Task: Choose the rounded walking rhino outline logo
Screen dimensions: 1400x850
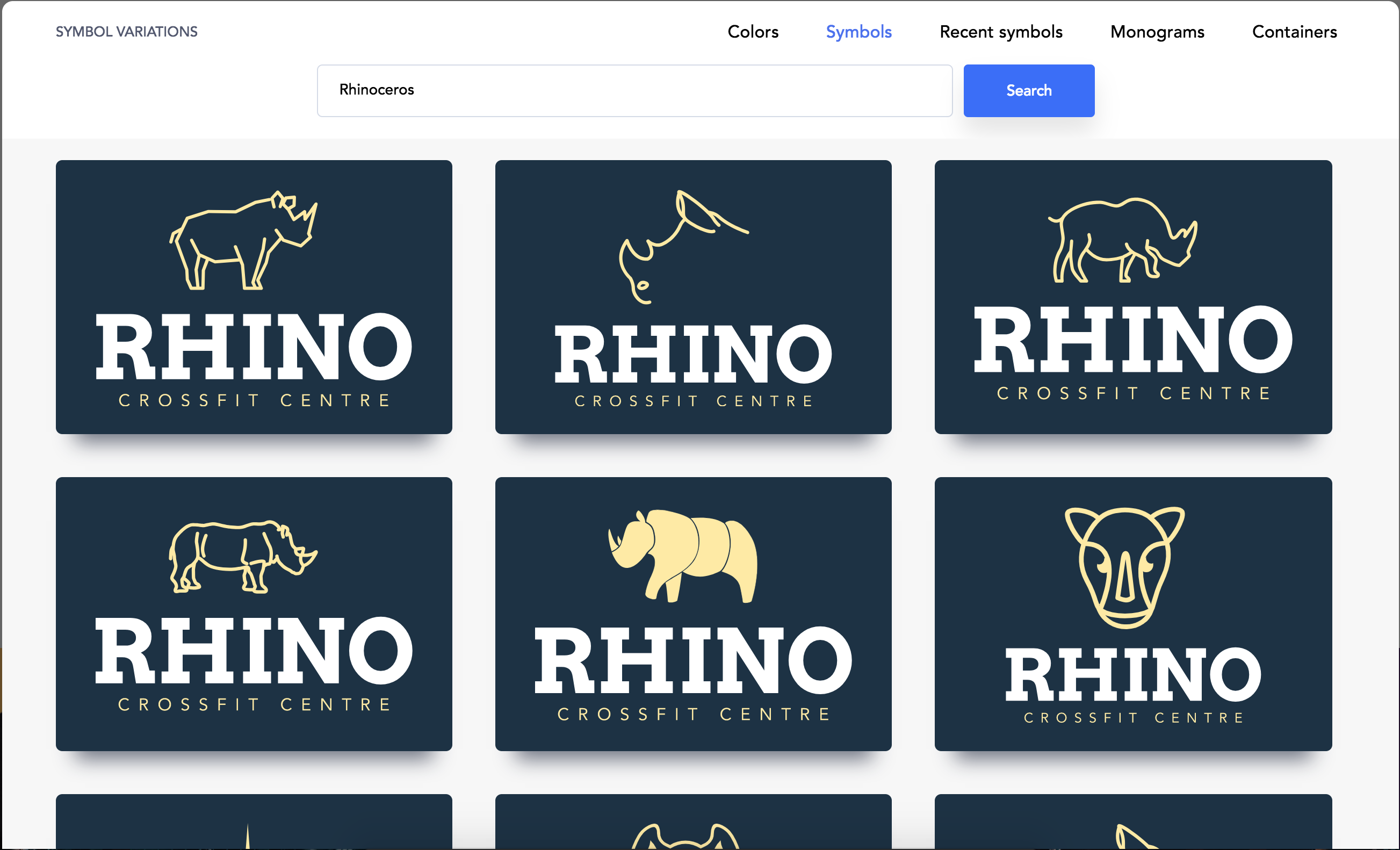Action: click(x=1132, y=297)
